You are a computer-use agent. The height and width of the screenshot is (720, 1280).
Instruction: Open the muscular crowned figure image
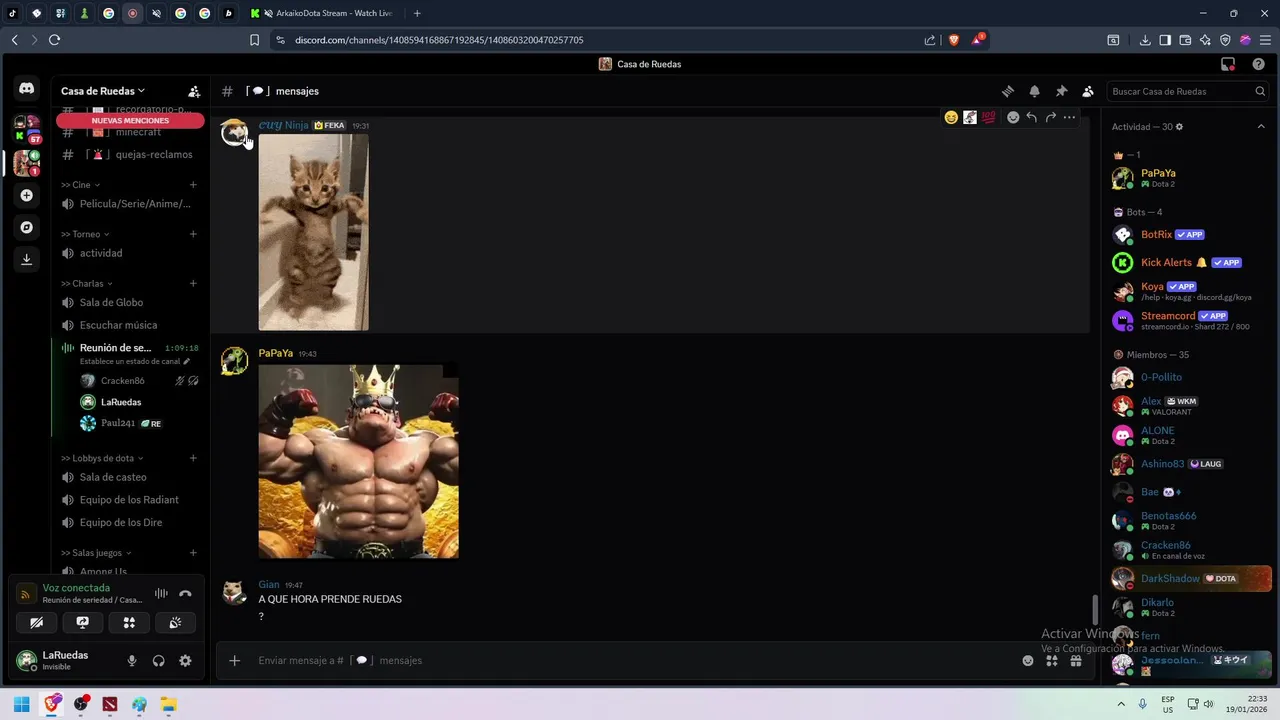[x=358, y=461]
